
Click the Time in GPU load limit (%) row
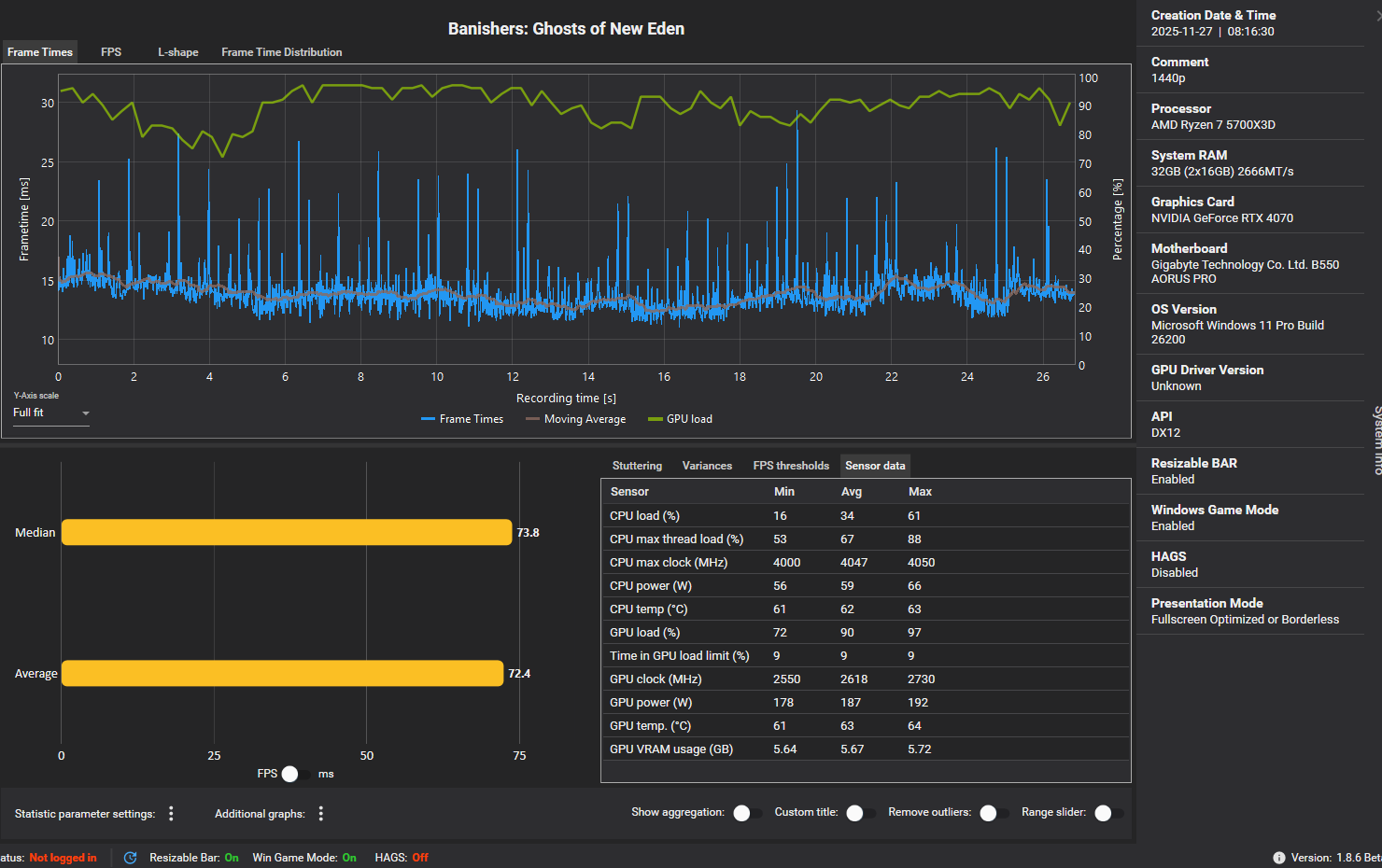coord(866,655)
